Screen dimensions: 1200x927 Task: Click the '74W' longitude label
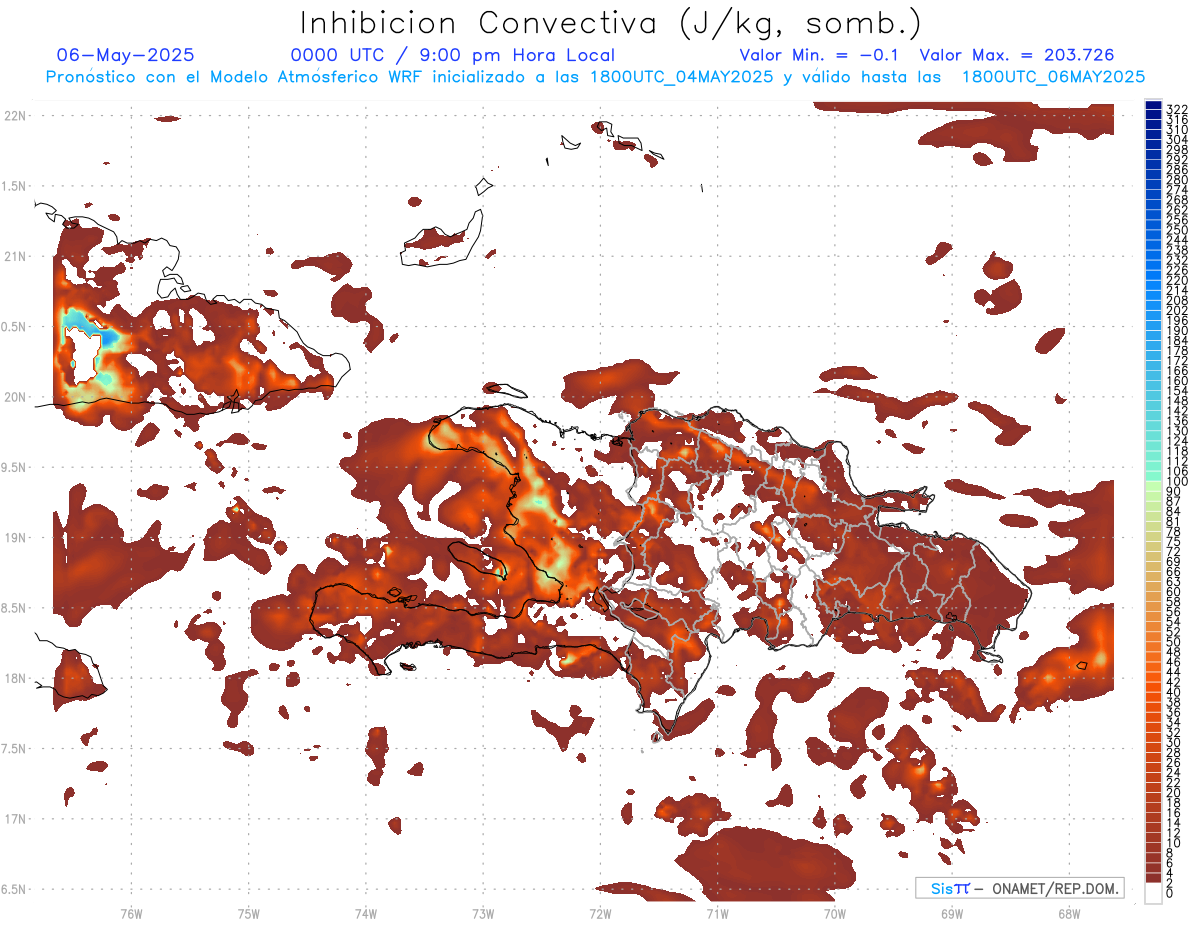[366, 913]
